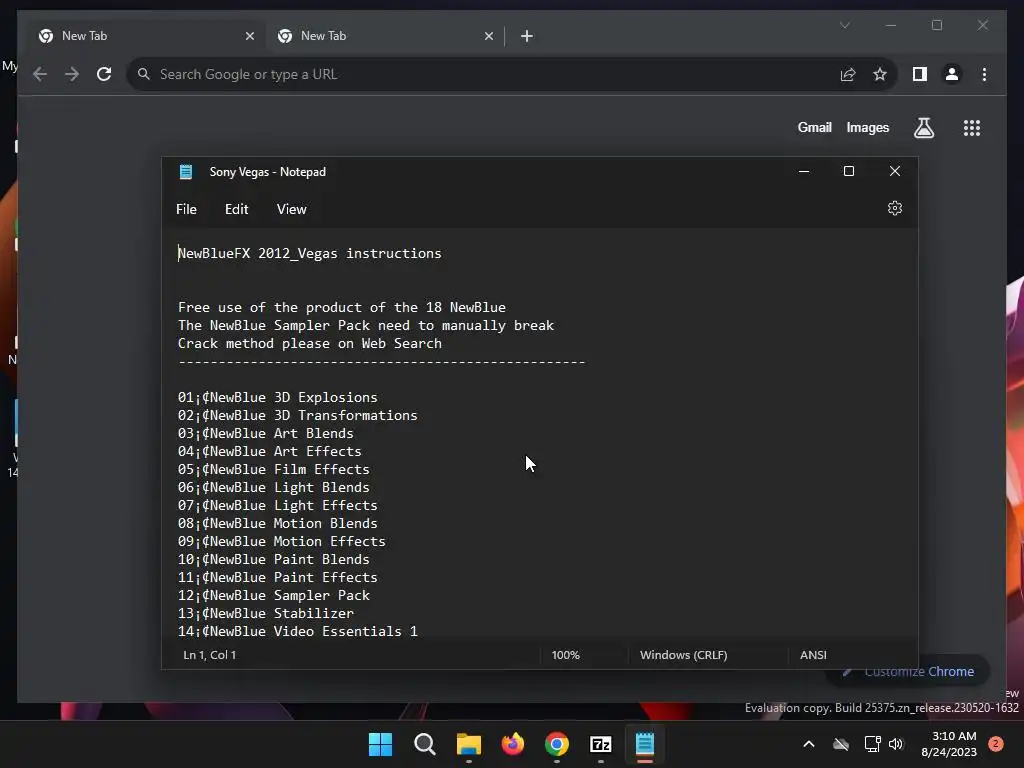
Task: Switch to the second Chrome New Tab
Action: click(x=385, y=36)
